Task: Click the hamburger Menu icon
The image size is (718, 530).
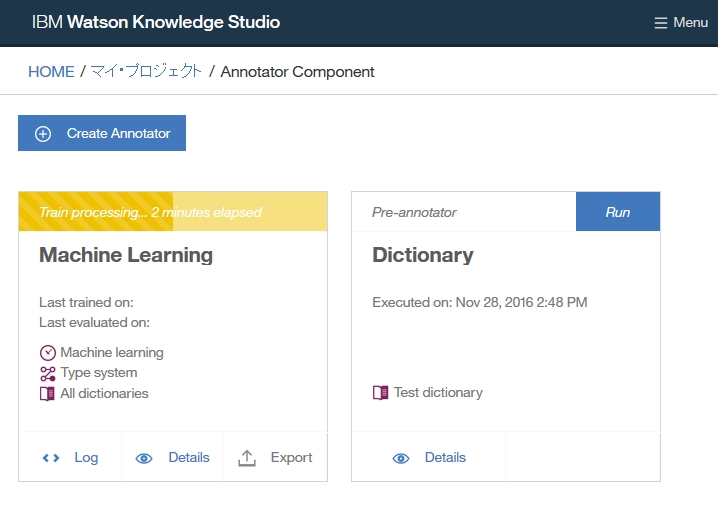Action: point(660,23)
